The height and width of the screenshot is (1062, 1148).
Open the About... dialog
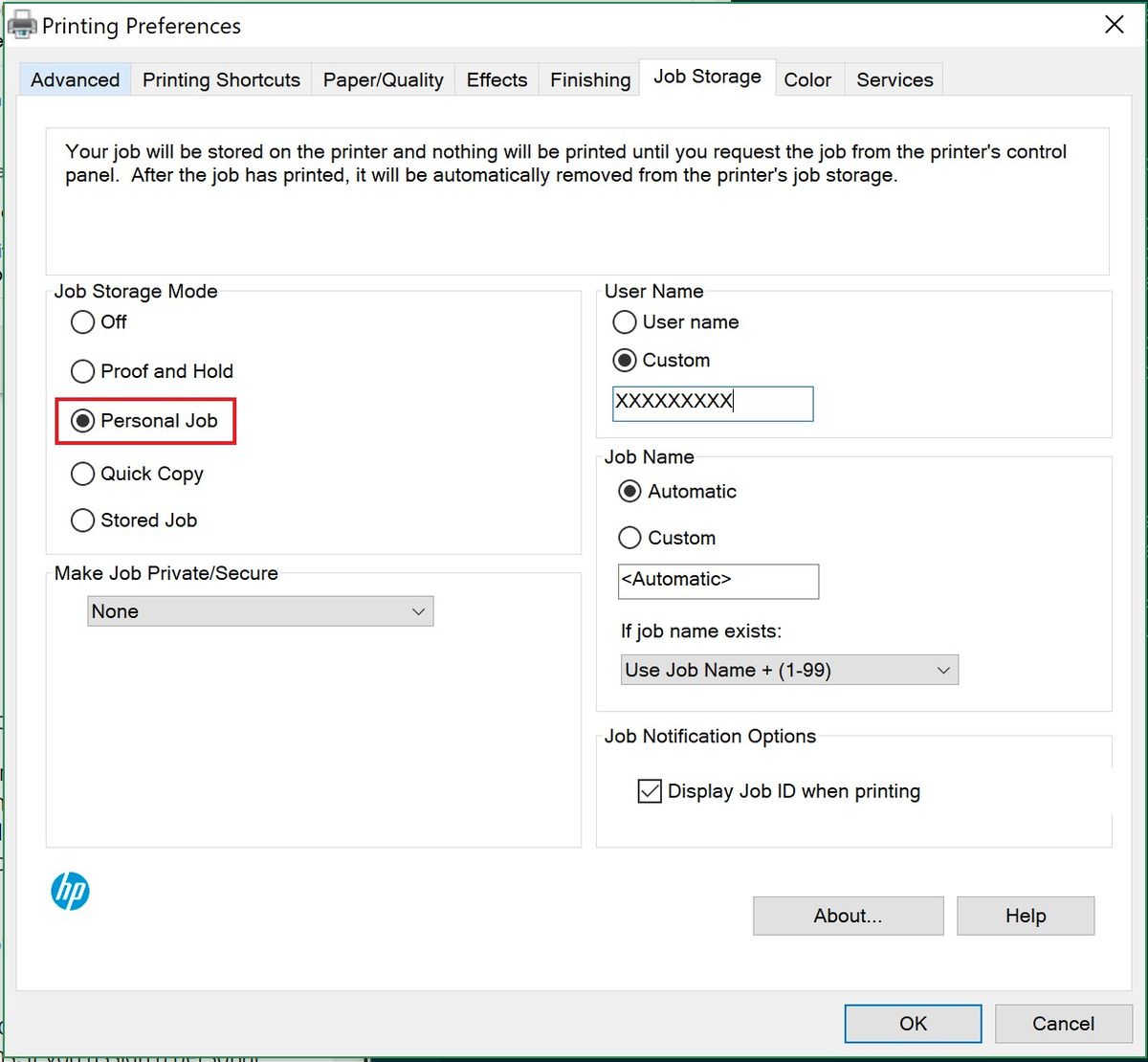[849, 916]
